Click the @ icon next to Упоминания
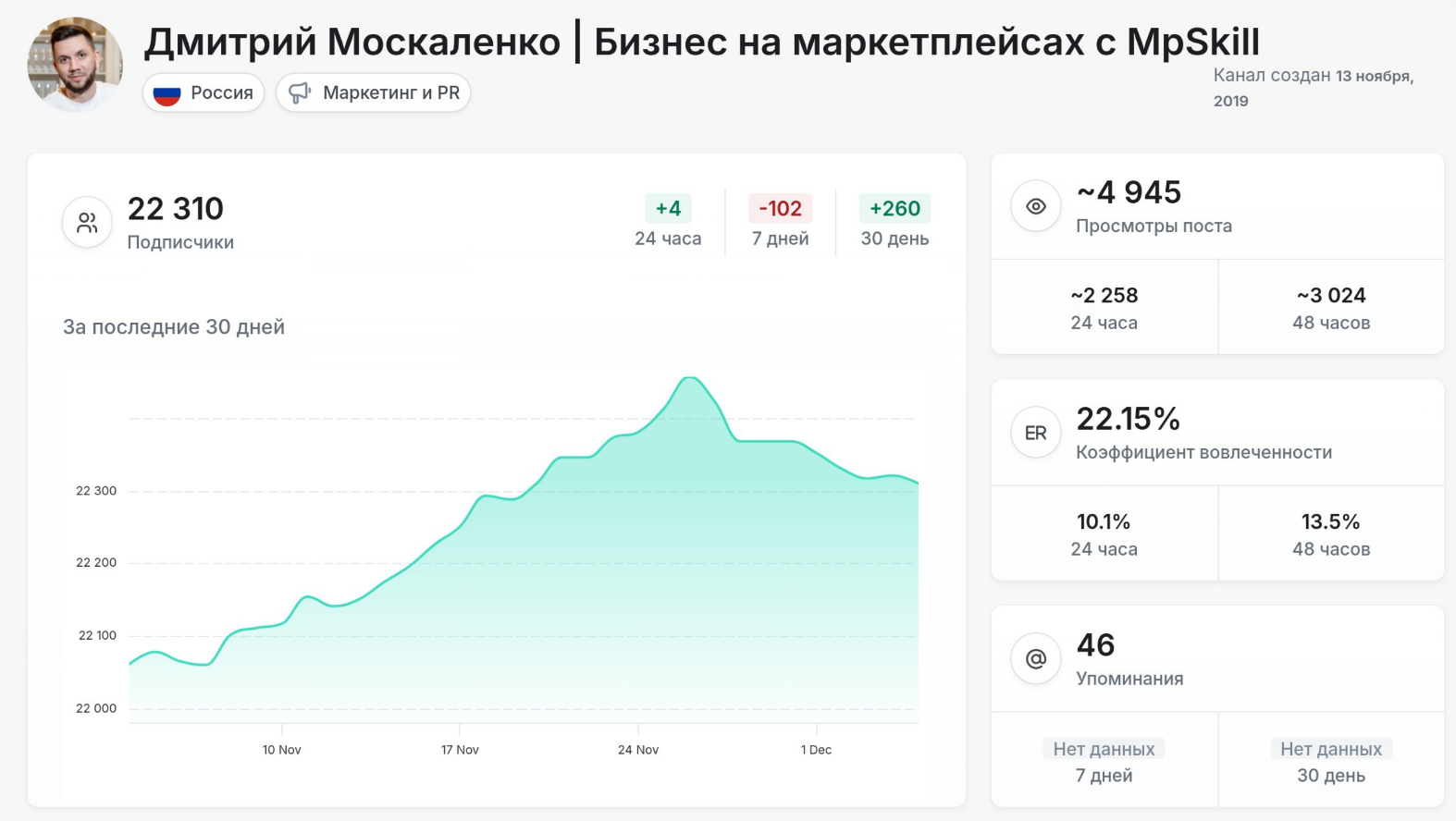This screenshot has height=821, width=1456. (x=1035, y=658)
